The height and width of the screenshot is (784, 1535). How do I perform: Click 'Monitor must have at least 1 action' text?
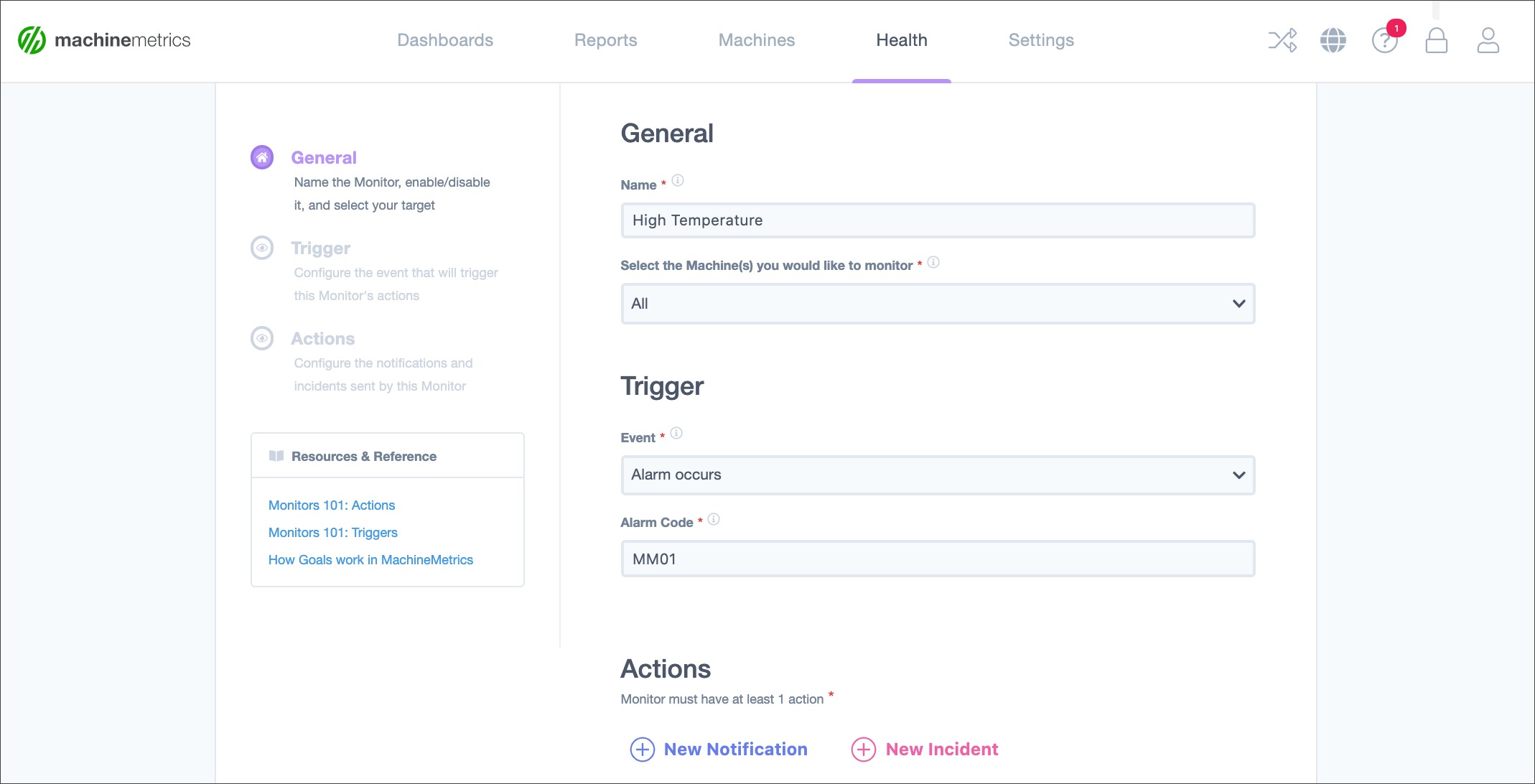[722, 699]
